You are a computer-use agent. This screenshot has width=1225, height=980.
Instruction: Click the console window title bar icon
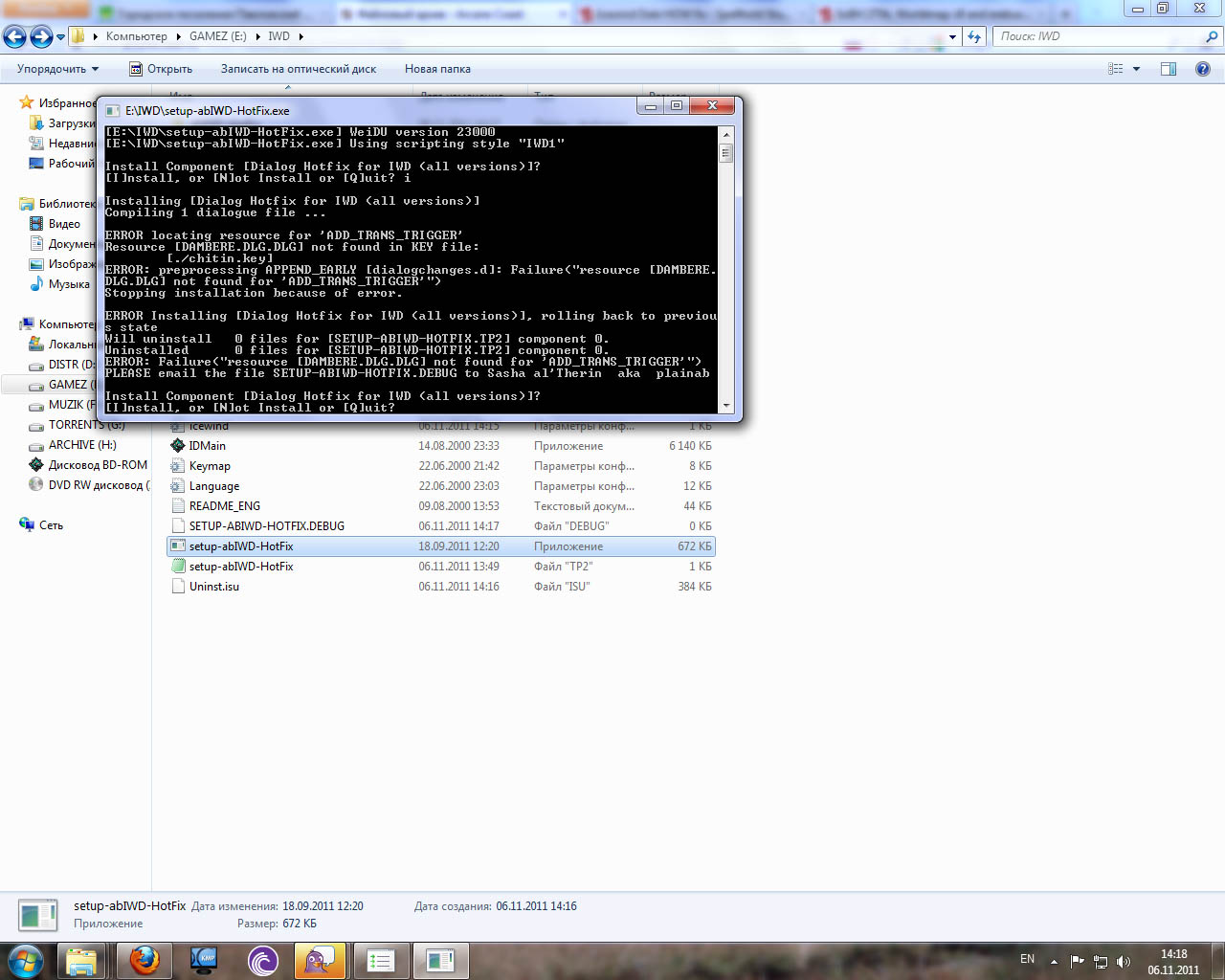[113, 110]
